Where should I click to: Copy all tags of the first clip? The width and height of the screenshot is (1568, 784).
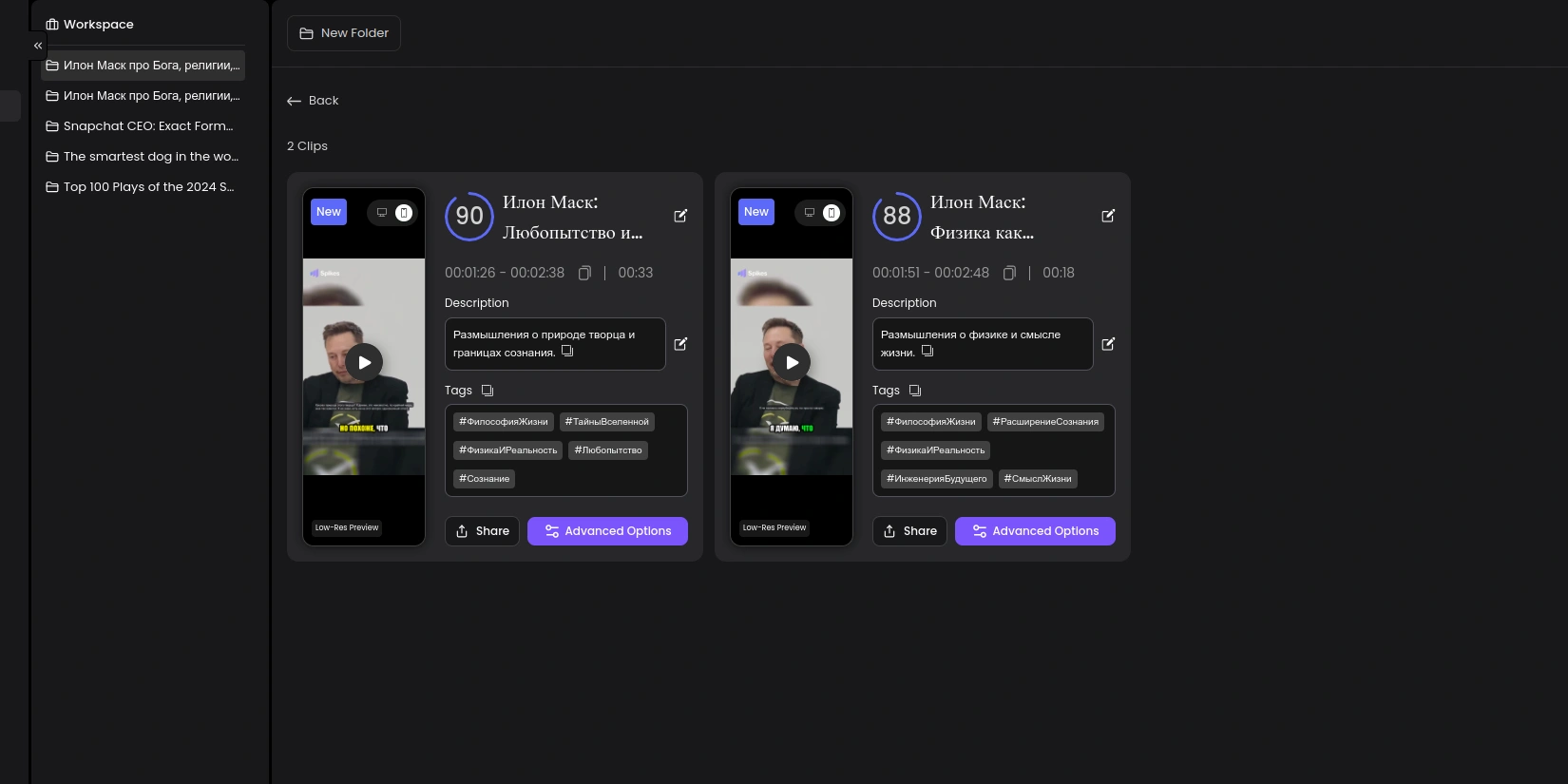(x=488, y=391)
